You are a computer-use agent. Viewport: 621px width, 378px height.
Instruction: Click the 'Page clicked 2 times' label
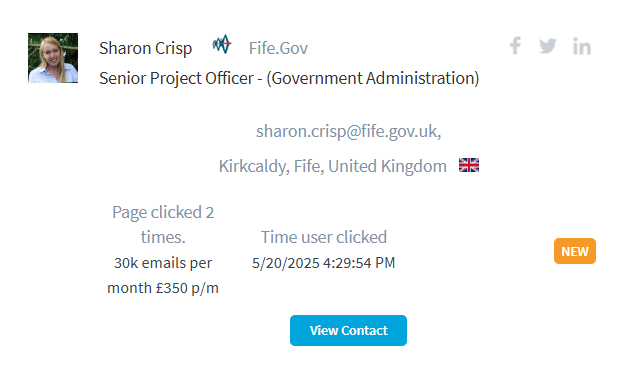coord(163,225)
